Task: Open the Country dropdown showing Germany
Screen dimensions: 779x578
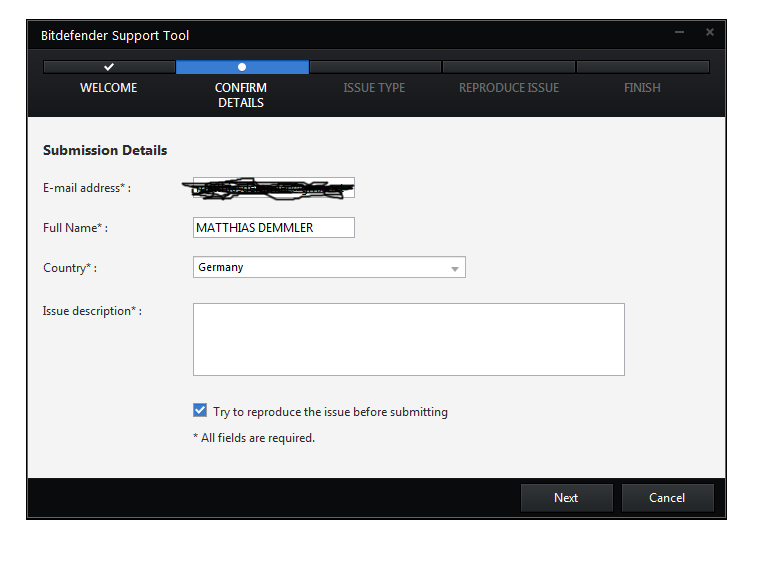Action: pos(329,267)
